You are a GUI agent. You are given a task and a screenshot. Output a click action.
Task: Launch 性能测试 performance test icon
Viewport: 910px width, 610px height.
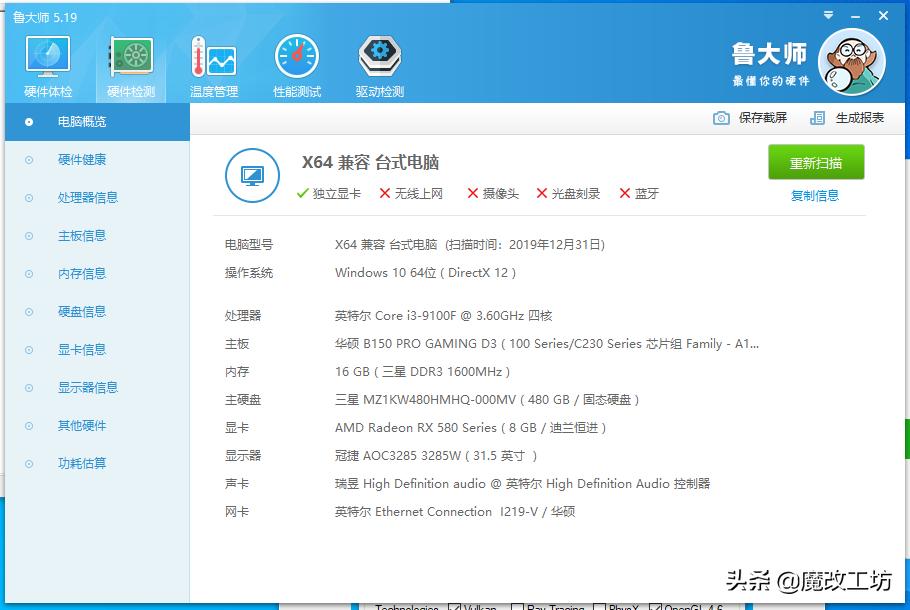pyautogui.click(x=296, y=62)
